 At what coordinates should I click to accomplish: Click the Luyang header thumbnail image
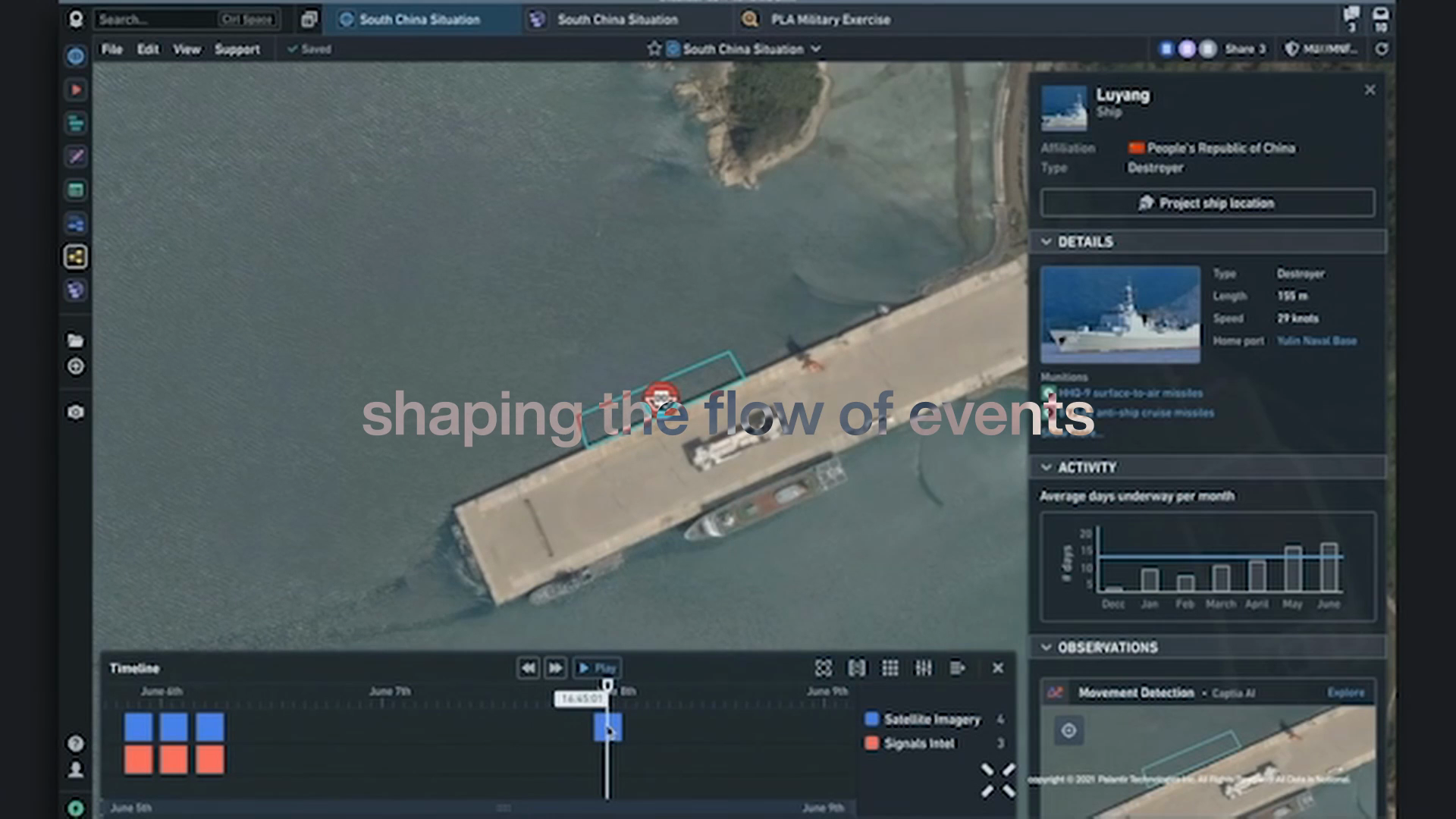(x=1064, y=108)
